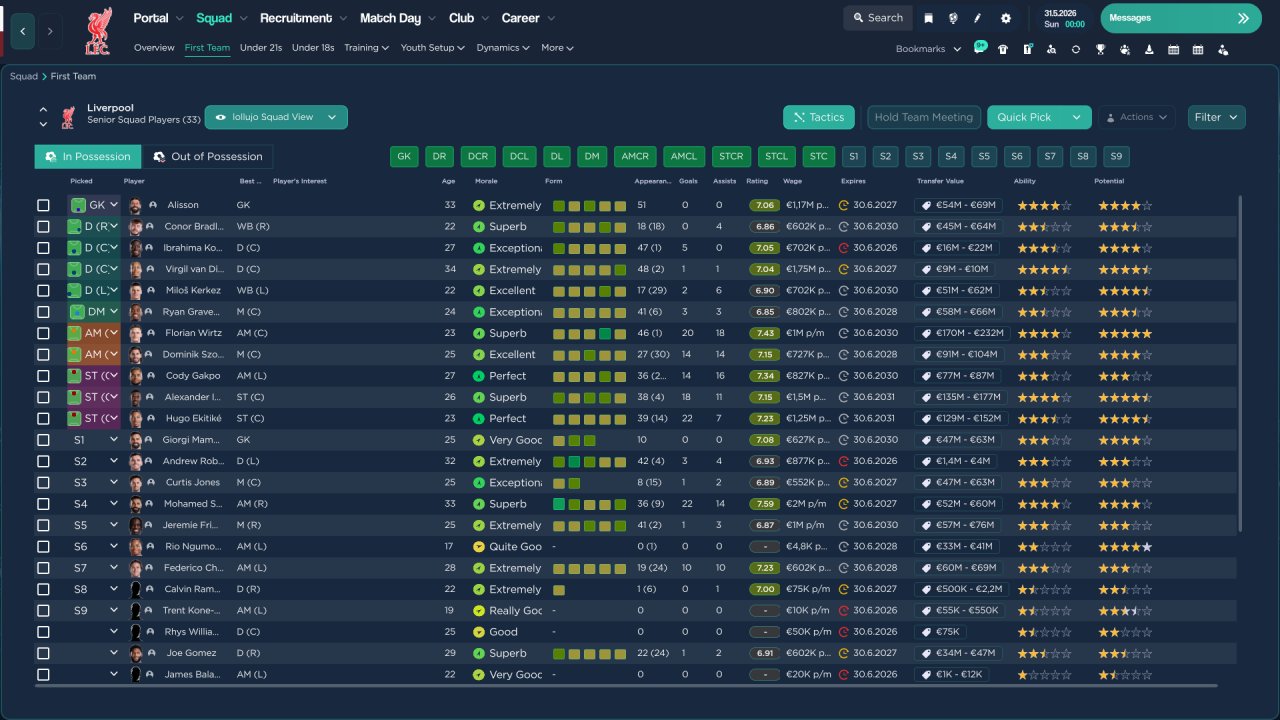Click the Tactics button

[x=818, y=117]
